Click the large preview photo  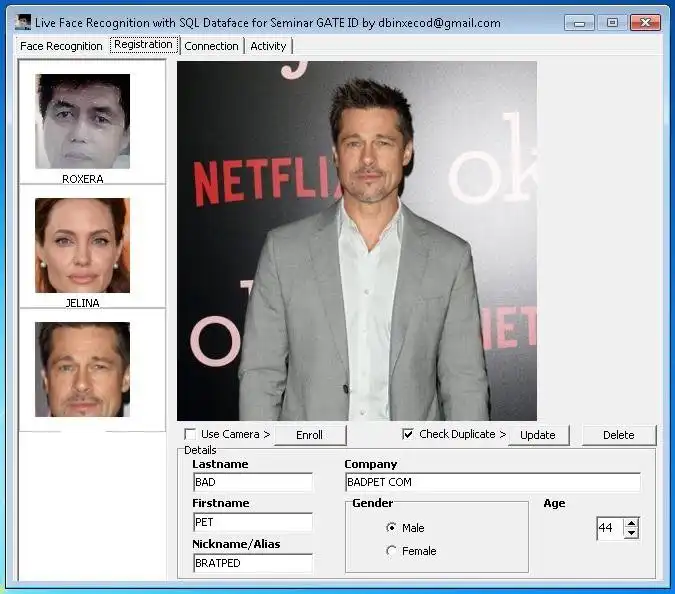pyautogui.click(x=357, y=241)
